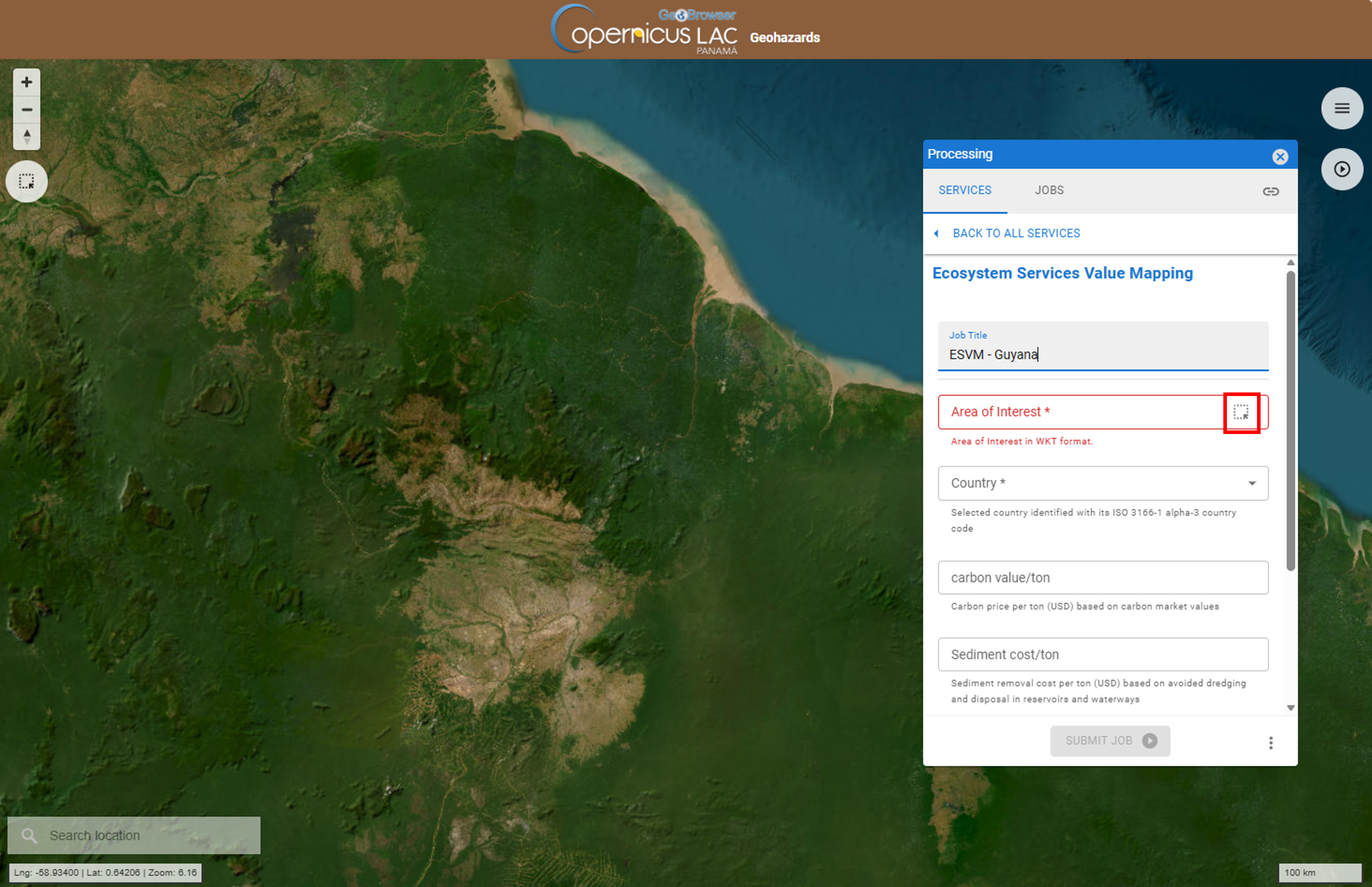Close the Processing panel
This screenshot has width=1372, height=887.
(x=1280, y=157)
